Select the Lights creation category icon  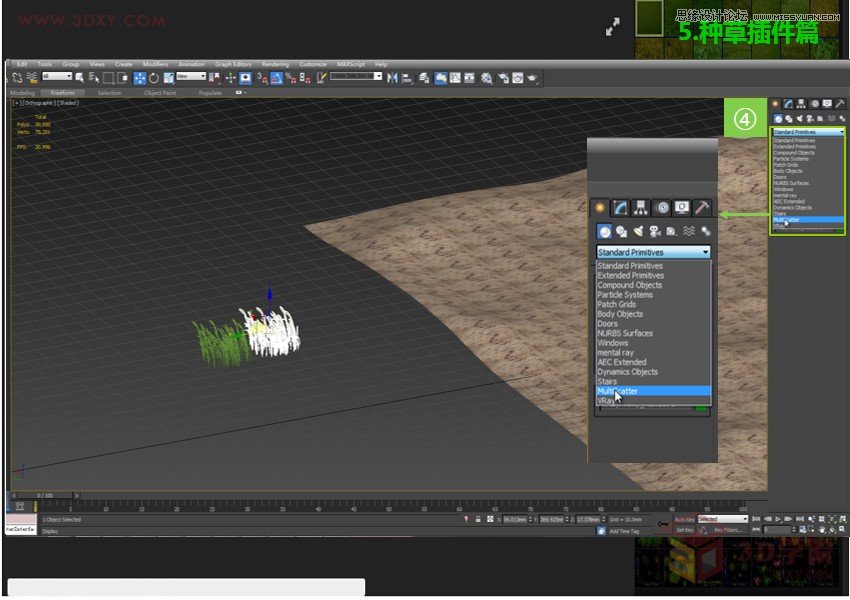click(638, 230)
